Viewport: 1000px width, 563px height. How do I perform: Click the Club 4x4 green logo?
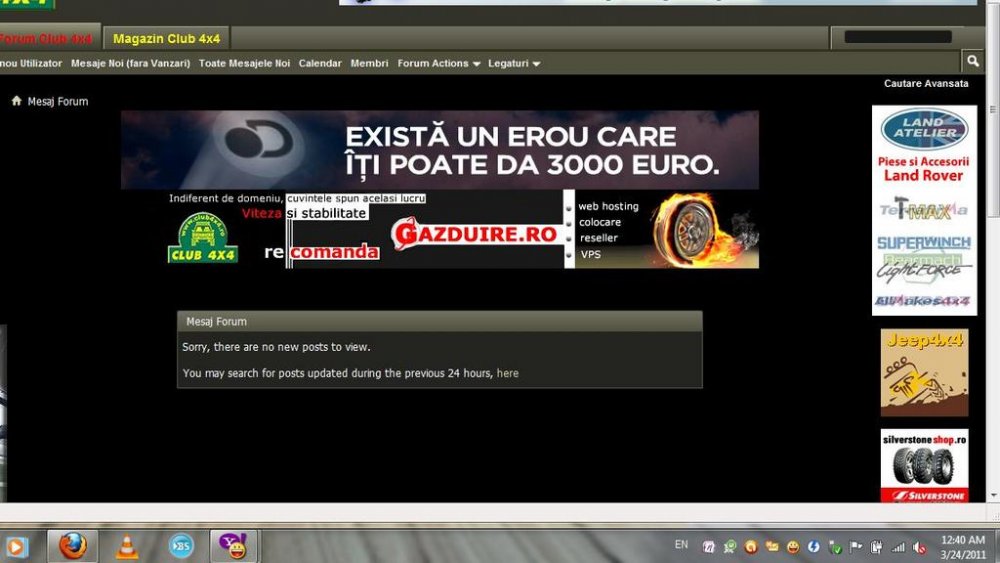point(202,240)
